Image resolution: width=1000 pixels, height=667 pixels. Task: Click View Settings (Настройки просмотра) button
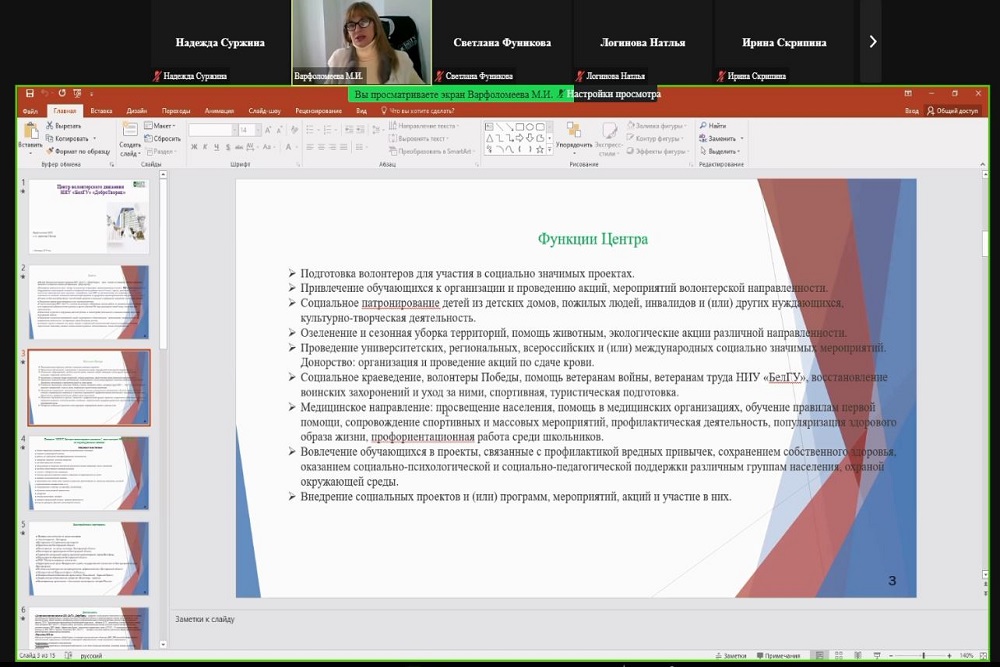click(x=613, y=94)
